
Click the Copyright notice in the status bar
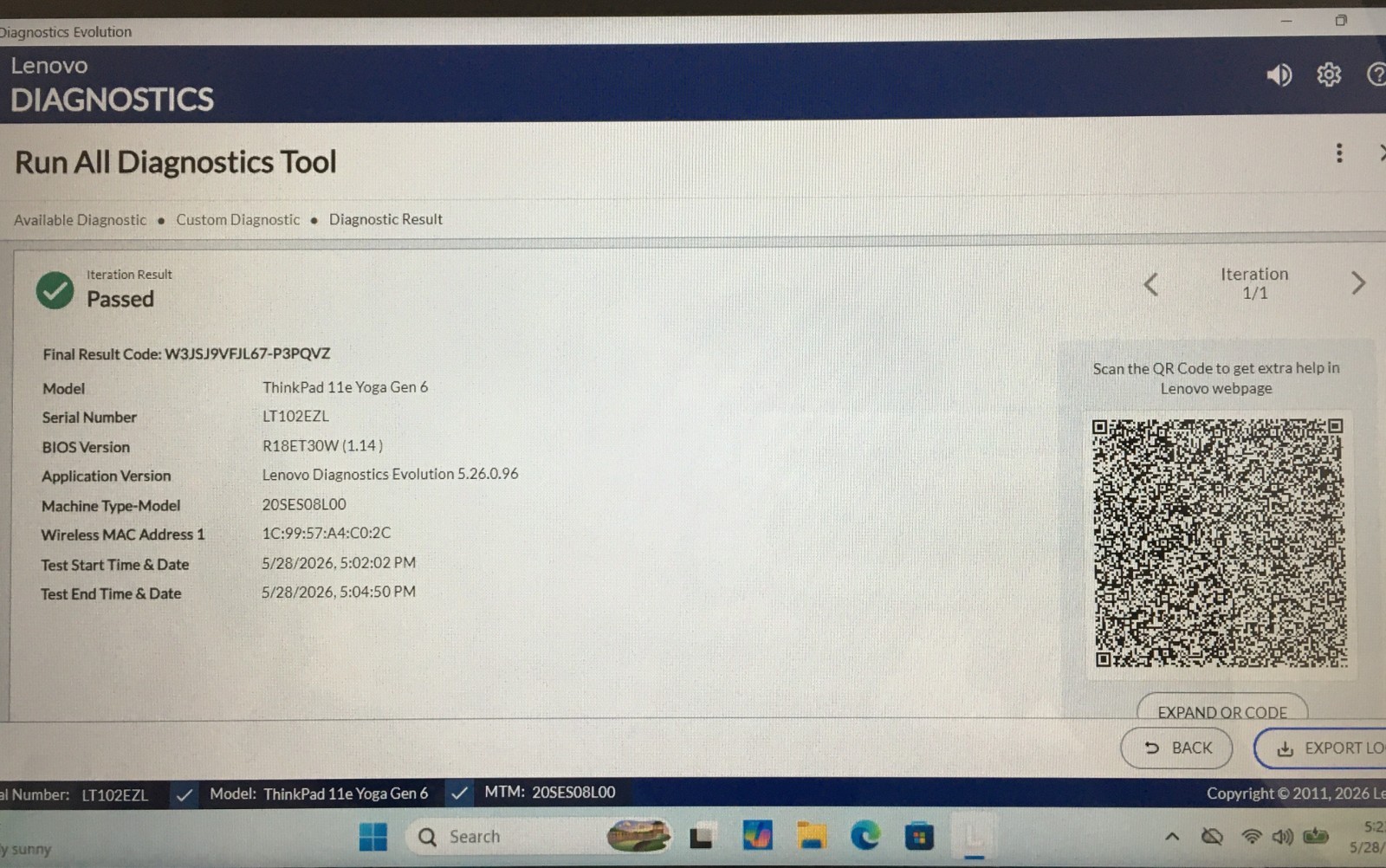[1296, 793]
